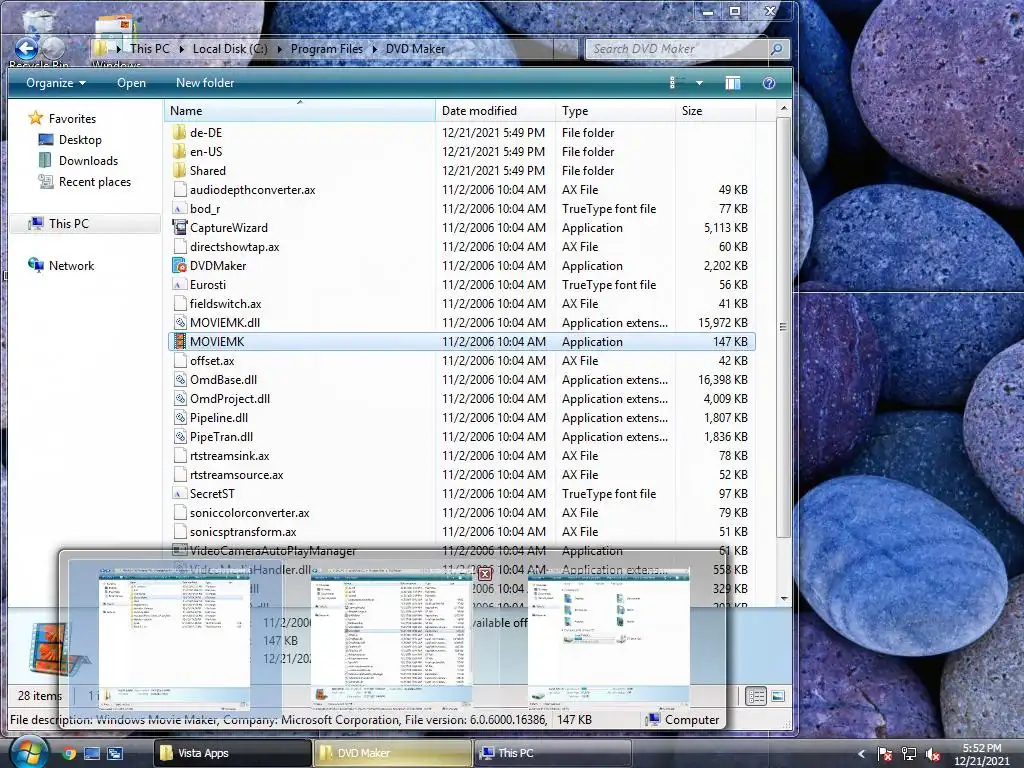Select the first taskbar thumbnail preview

pos(174,638)
